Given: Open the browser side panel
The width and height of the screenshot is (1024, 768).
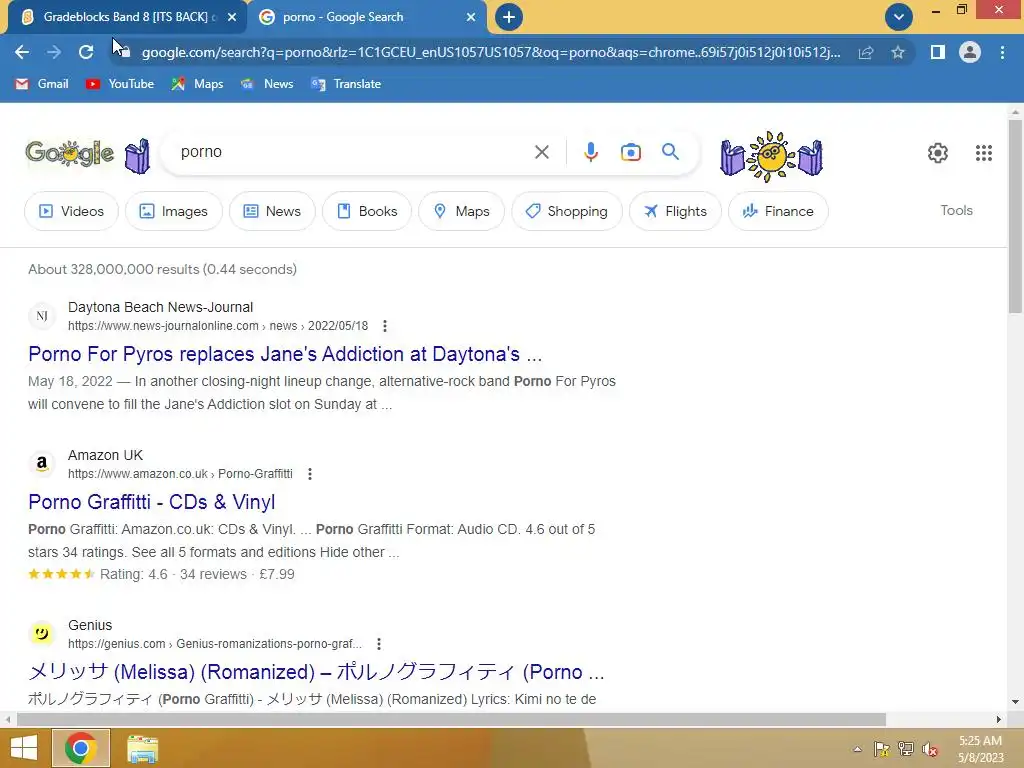Looking at the screenshot, I should tap(938, 52).
